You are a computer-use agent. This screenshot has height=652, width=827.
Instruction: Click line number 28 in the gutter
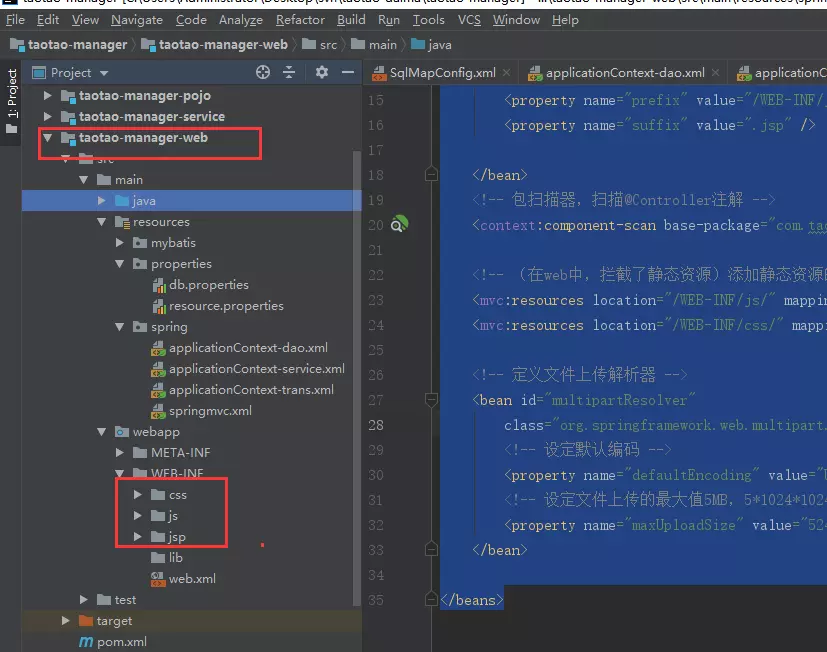[376, 425]
